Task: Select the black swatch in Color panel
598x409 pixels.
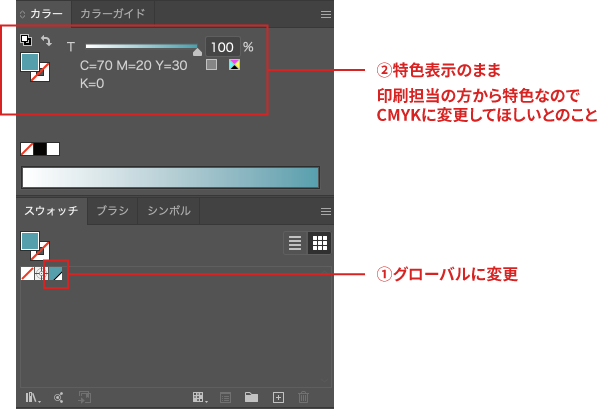Action: (x=40, y=149)
